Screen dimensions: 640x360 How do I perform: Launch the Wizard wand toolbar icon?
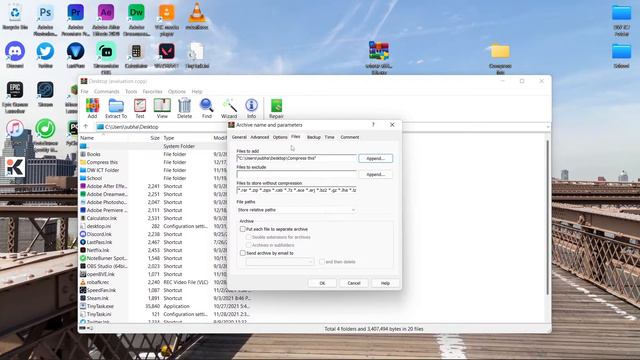(229, 108)
